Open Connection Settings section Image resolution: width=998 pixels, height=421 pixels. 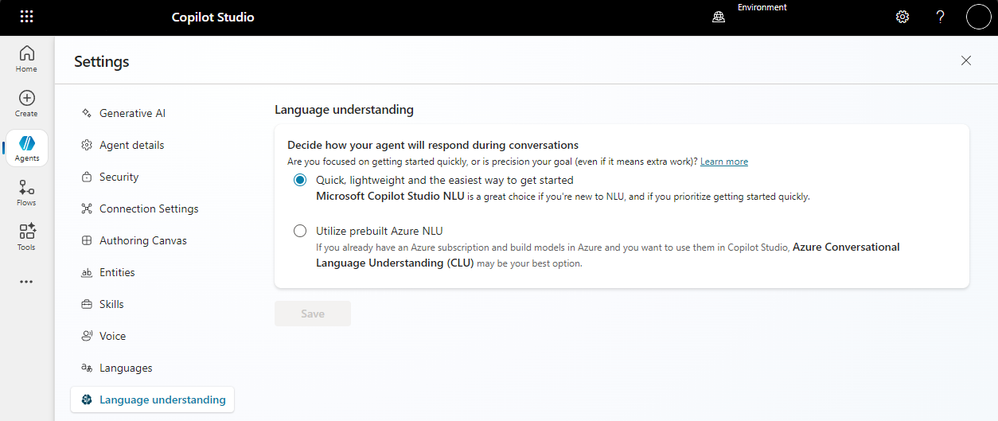148,209
